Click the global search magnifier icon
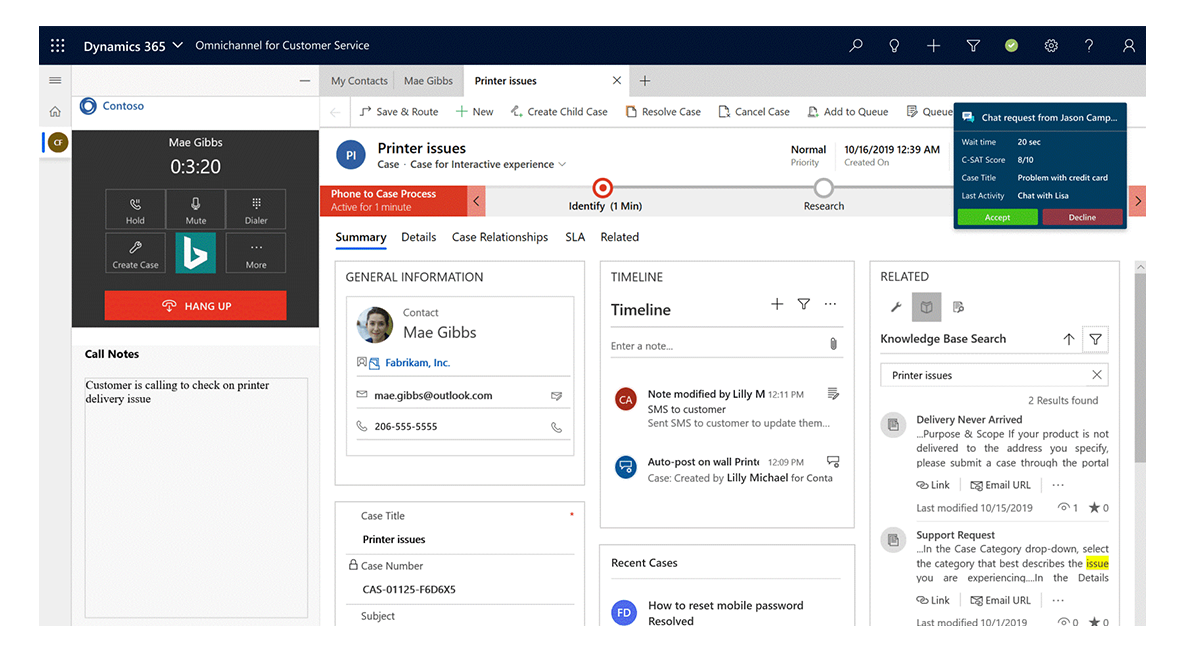The width and height of the screenshot is (1186, 650). 856,46
